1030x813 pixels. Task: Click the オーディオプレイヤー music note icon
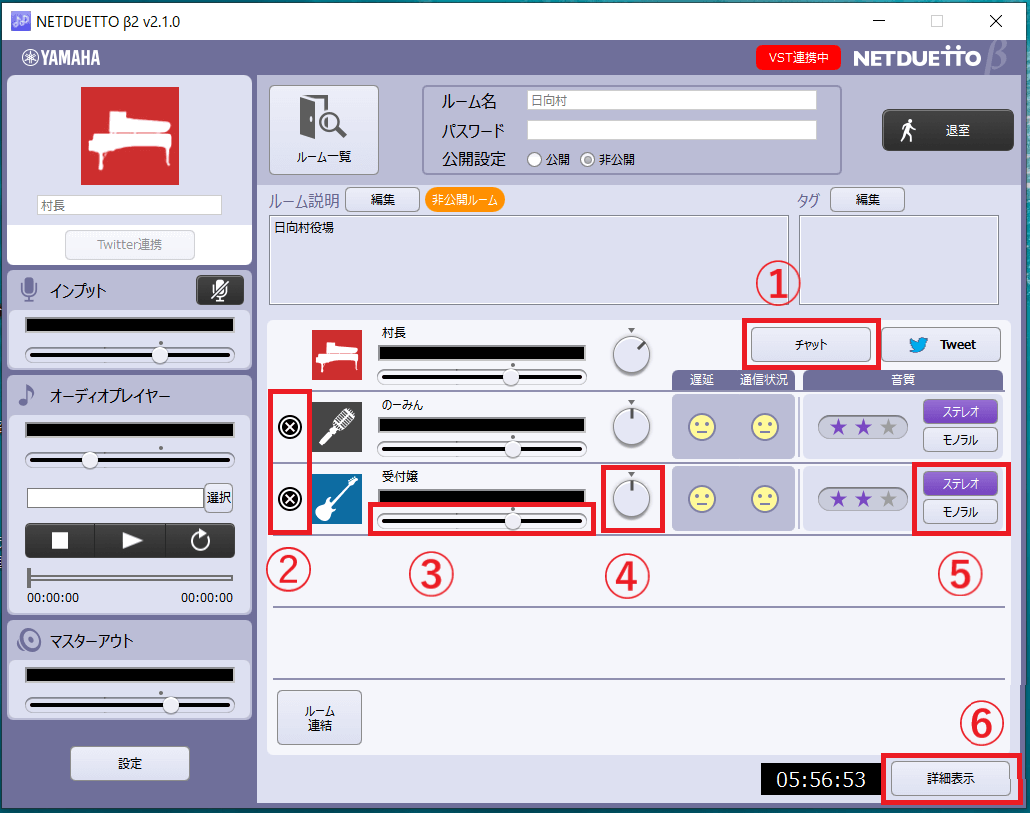(27, 395)
